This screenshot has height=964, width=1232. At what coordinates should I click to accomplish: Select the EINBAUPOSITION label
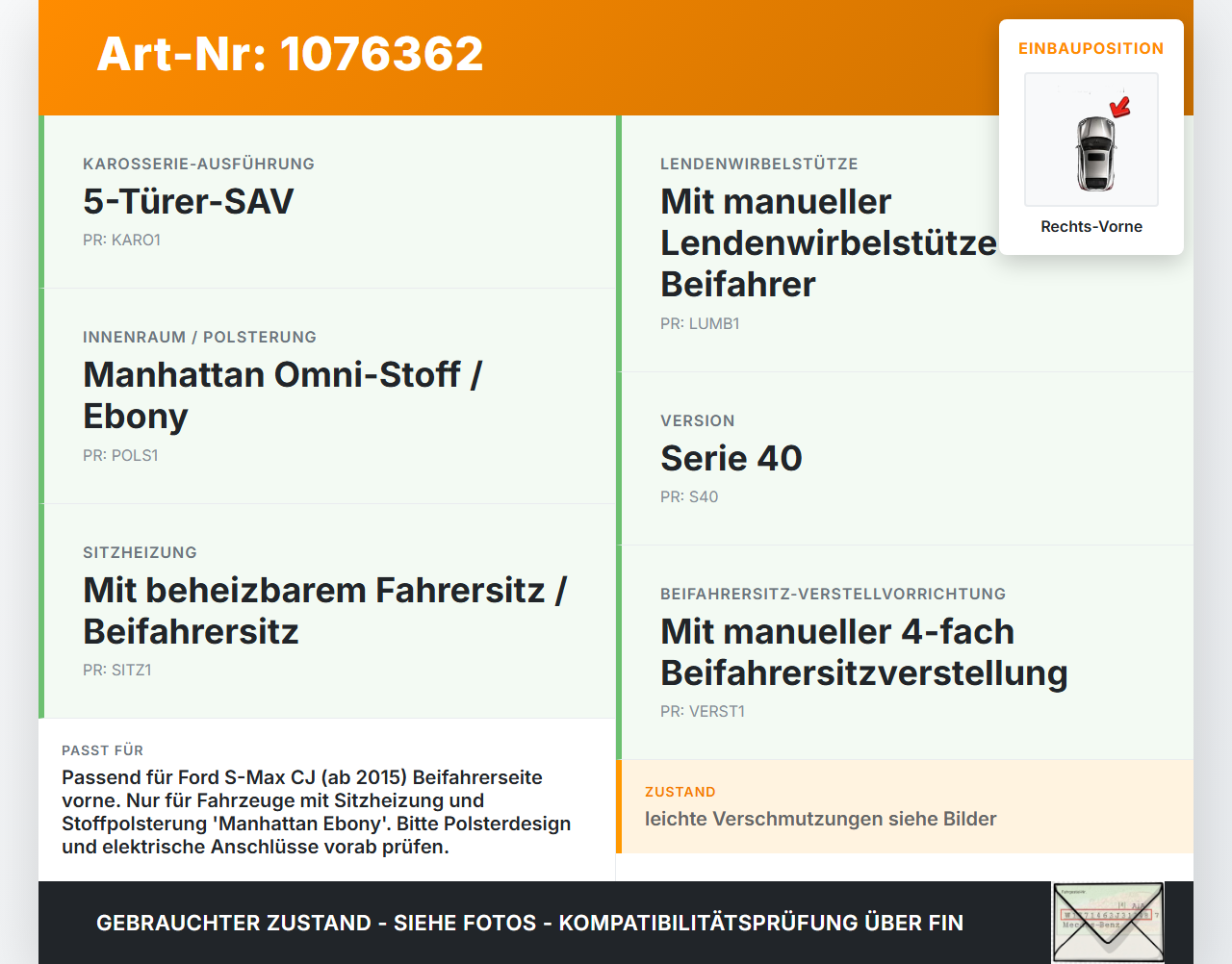pyautogui.click(x=1091, y=48)
